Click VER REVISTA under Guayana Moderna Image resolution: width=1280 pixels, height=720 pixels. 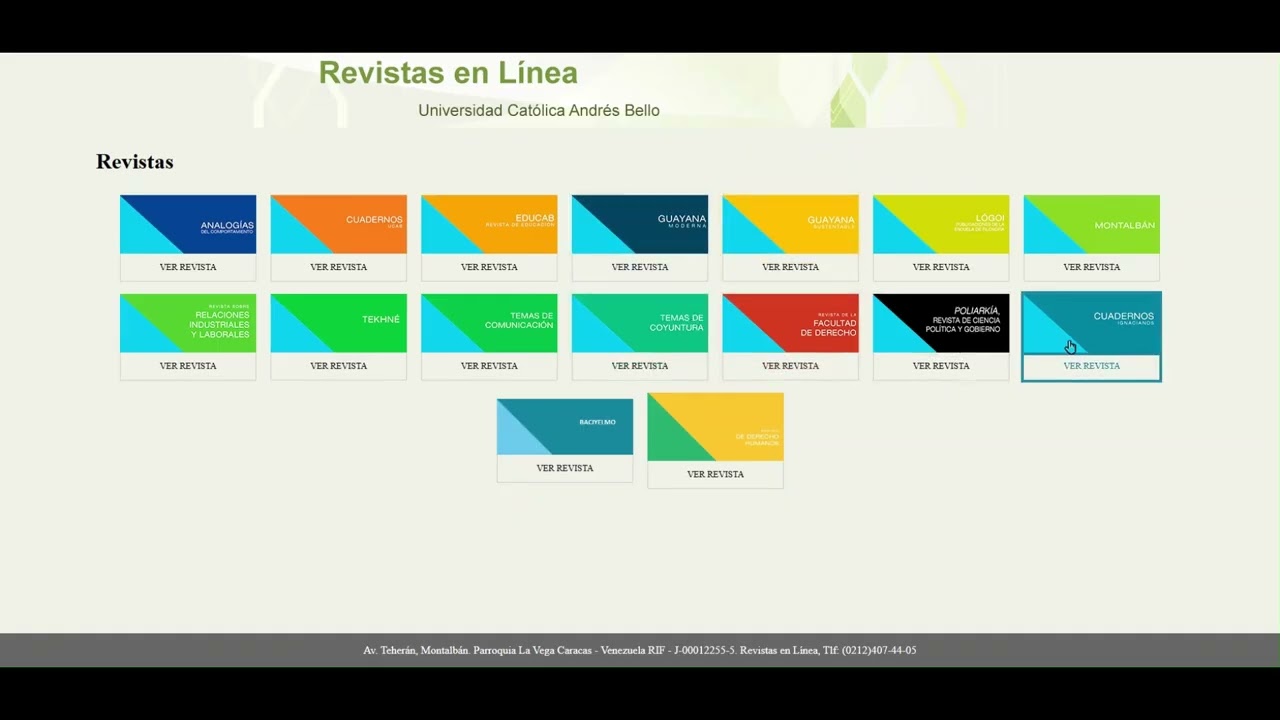pyautogui.click(x=640, y=267)
